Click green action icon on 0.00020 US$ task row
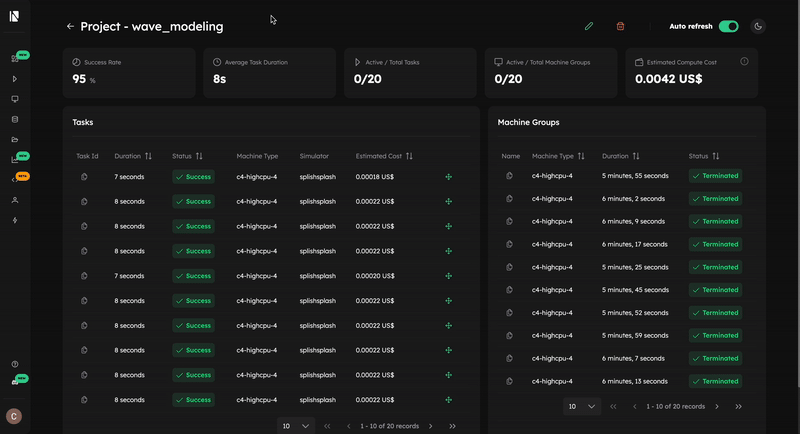 click(x=448, y=276)
